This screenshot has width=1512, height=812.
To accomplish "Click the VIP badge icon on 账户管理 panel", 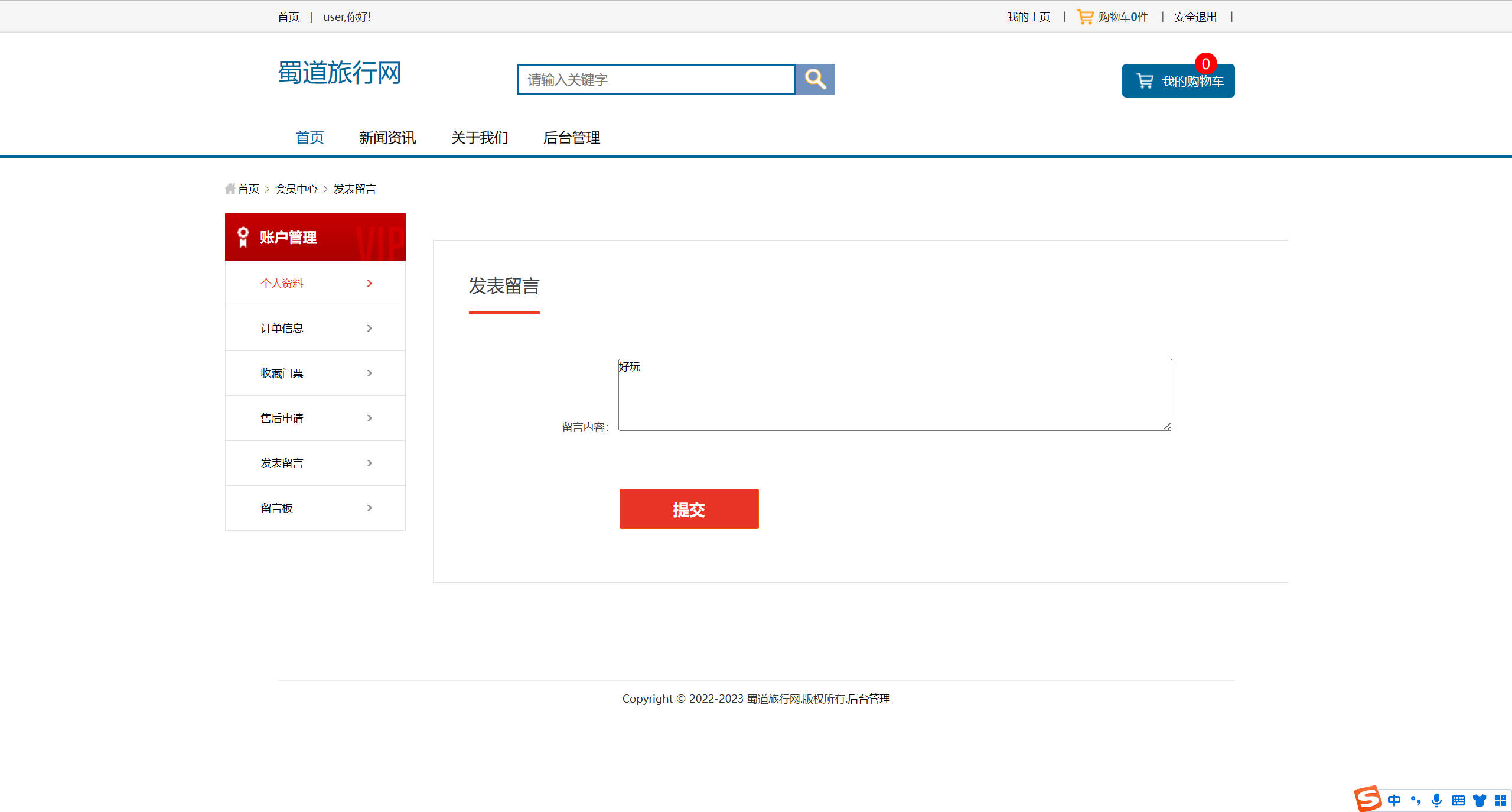I will click(x=242, y=236).
